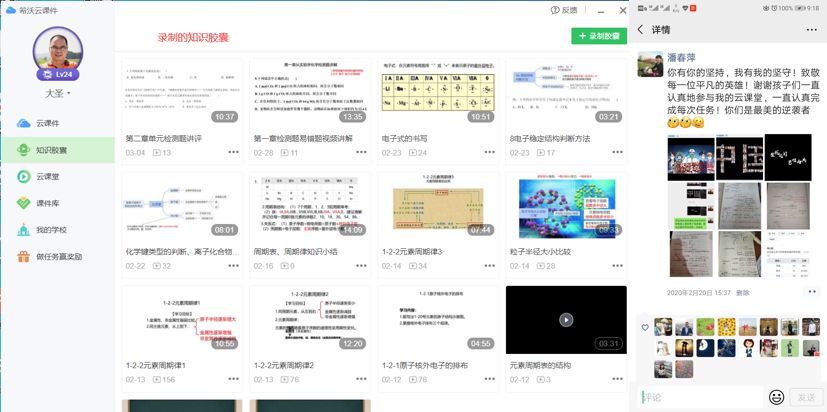Open the emoji picker beside comment box
The width and height of the screenshot is (827, 412).
point(776,397)
